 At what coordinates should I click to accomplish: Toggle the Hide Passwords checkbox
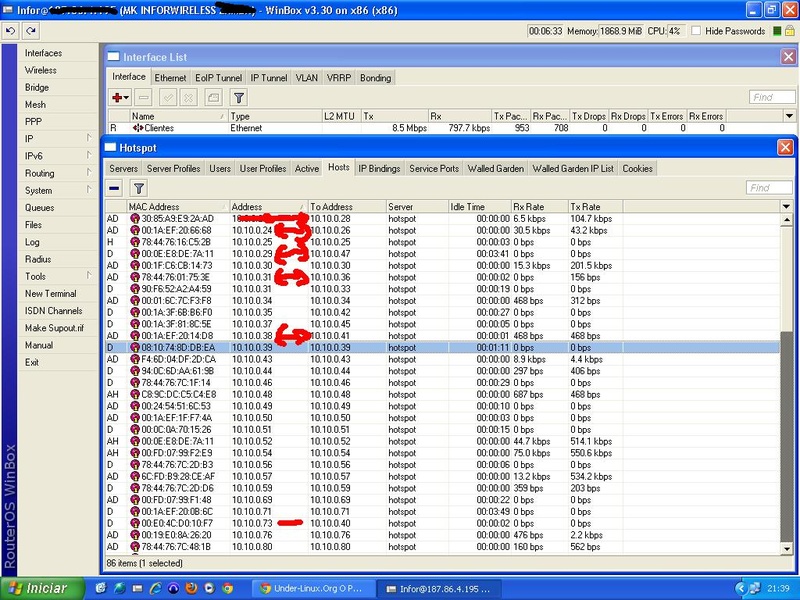(x=695, y=31)
